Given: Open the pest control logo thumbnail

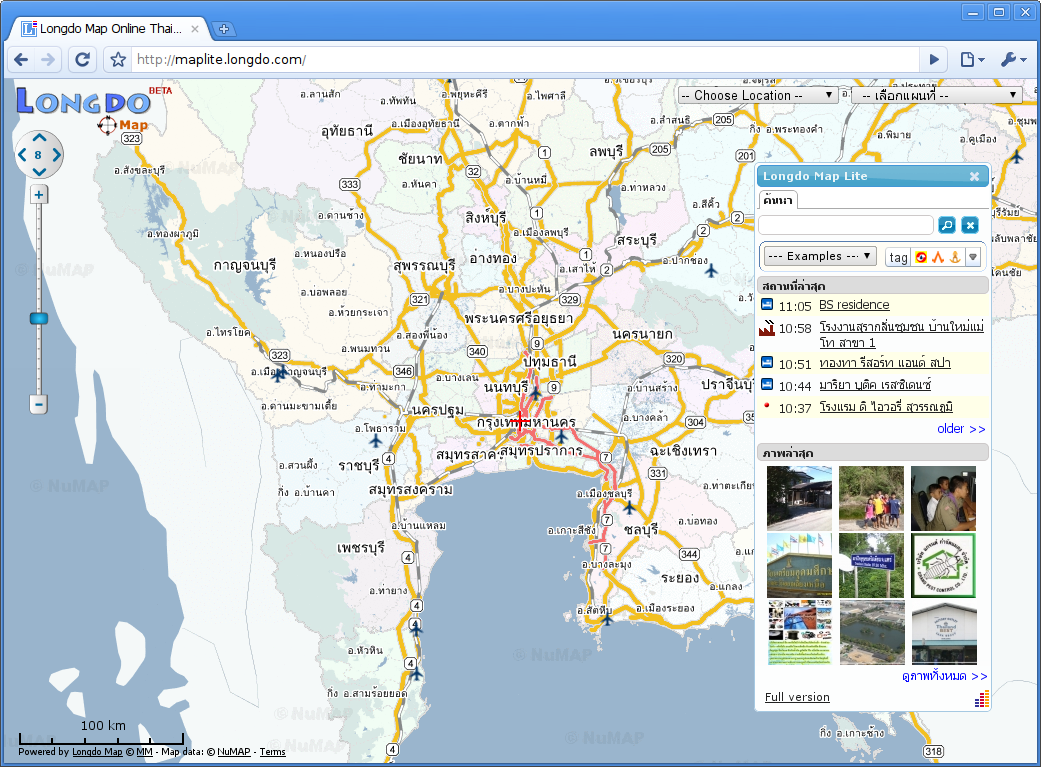Looking at the screenshot, I should click(x=943, y=565).
